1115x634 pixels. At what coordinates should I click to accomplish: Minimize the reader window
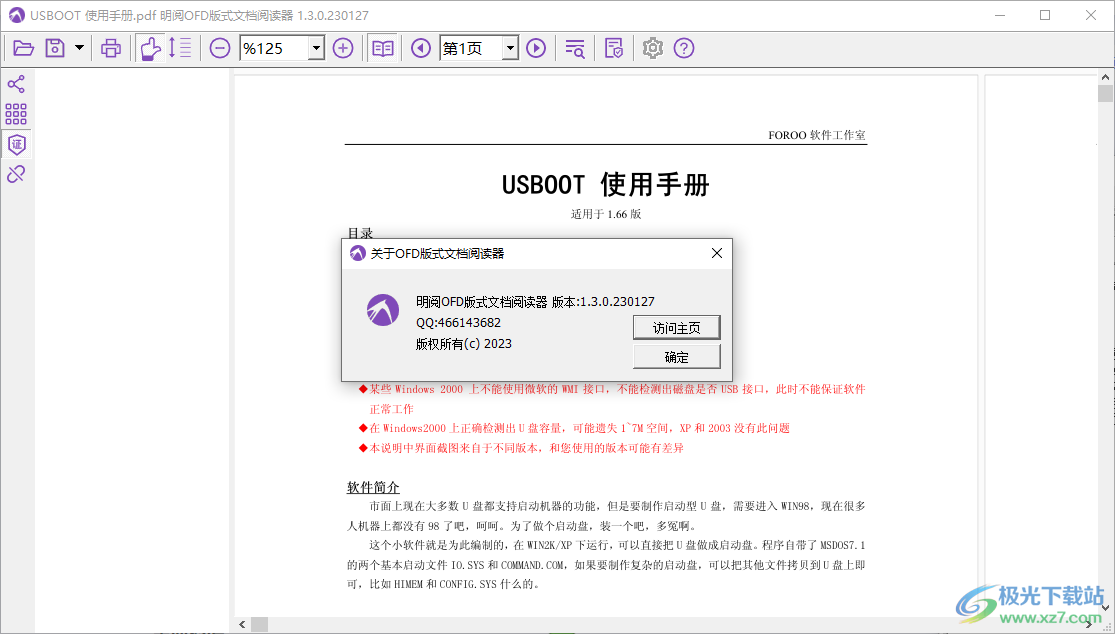point(1000,15)
